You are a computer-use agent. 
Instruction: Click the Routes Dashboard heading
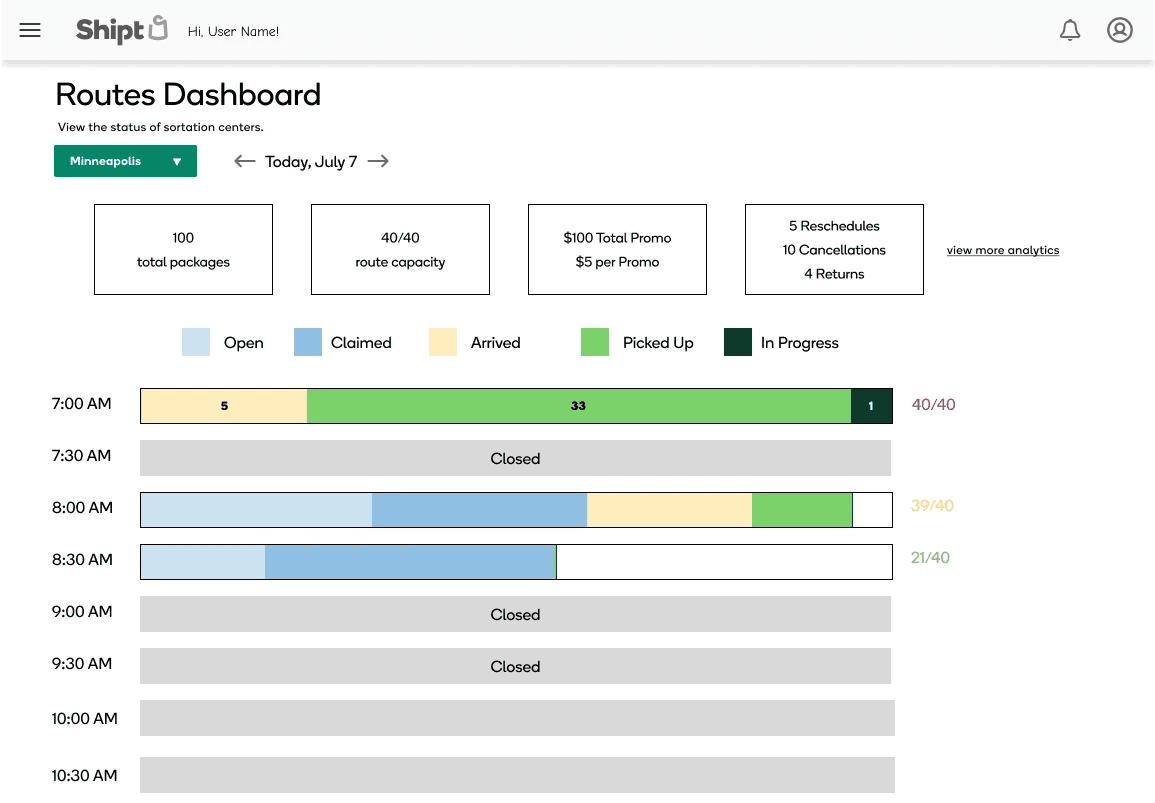[x=189, y=94]
